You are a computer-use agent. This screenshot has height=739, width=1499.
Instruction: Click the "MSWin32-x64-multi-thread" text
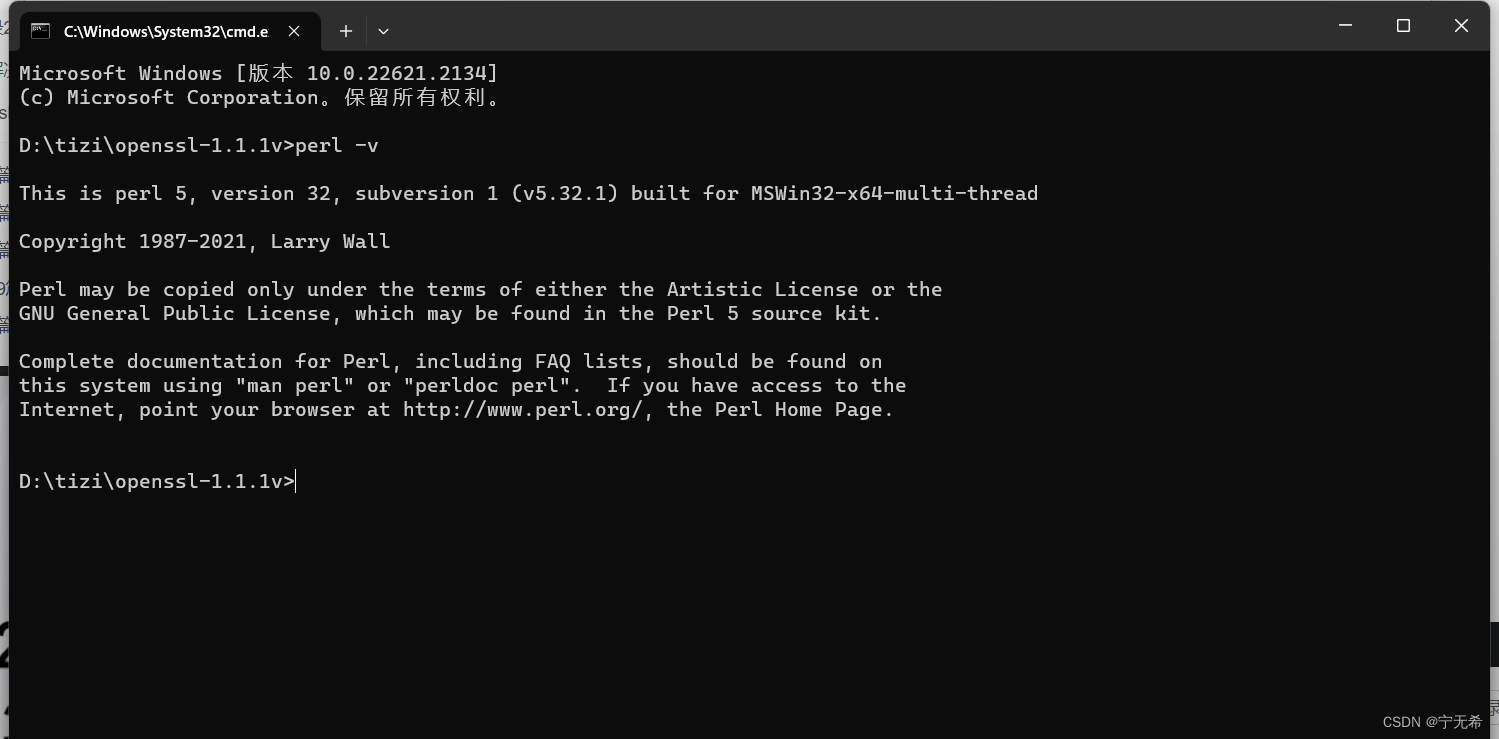[x=894, y=194]
